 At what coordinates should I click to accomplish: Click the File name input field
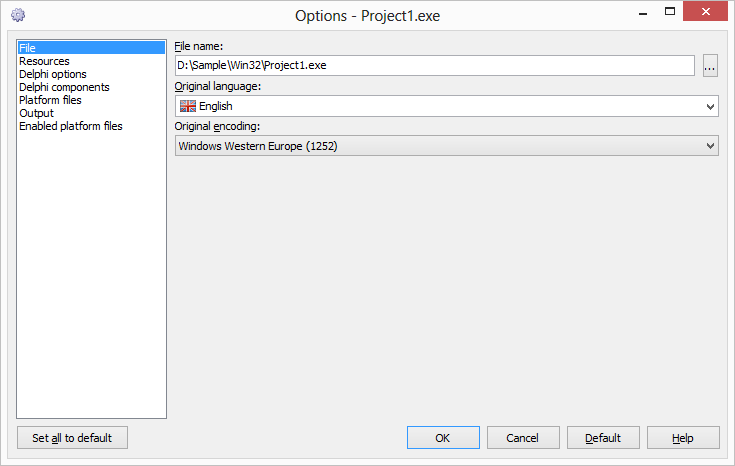(435, 66)
